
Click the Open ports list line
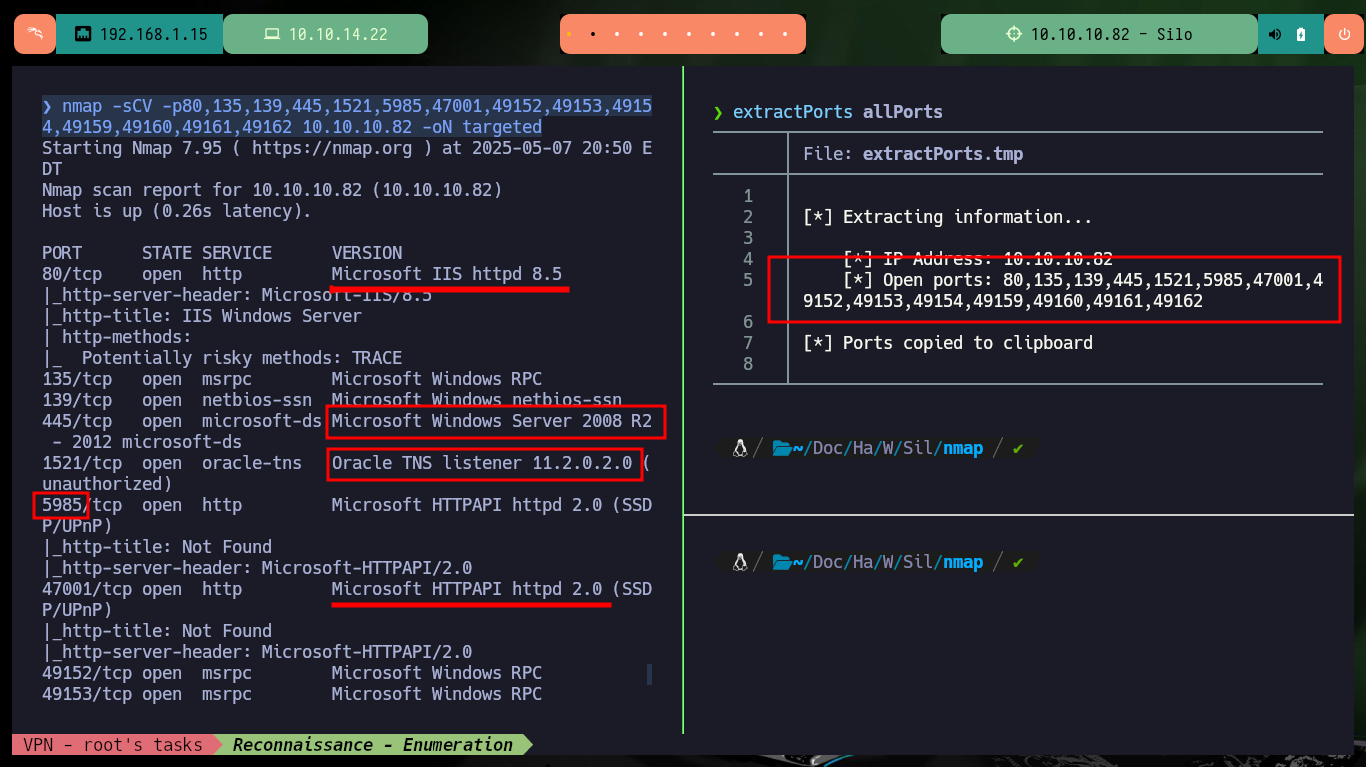click(1063, 290)
